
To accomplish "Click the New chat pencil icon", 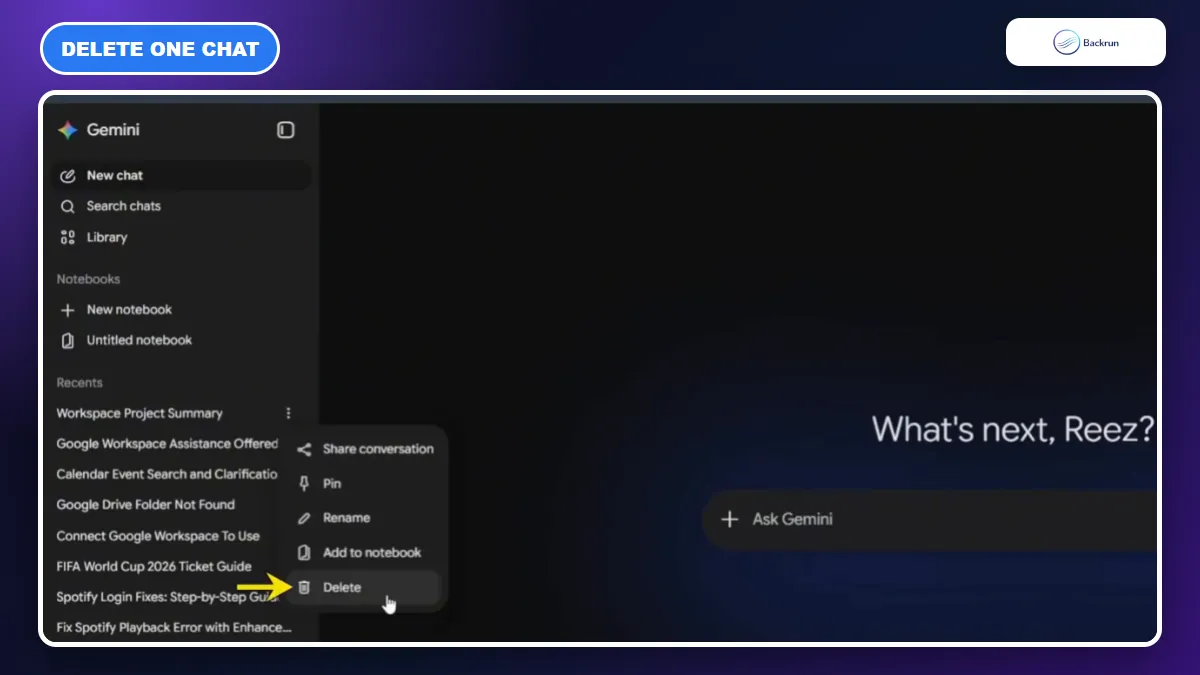I will [x=68, y=176].
